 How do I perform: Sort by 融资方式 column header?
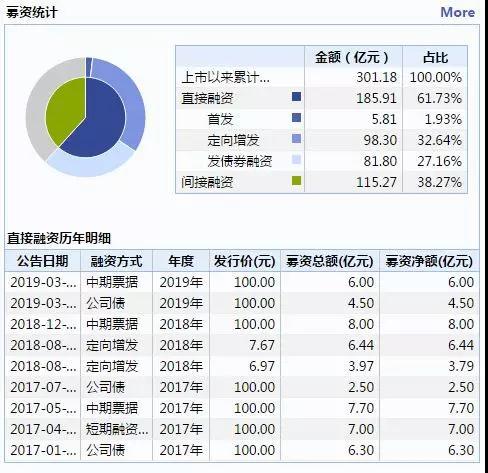coord(116,261)
